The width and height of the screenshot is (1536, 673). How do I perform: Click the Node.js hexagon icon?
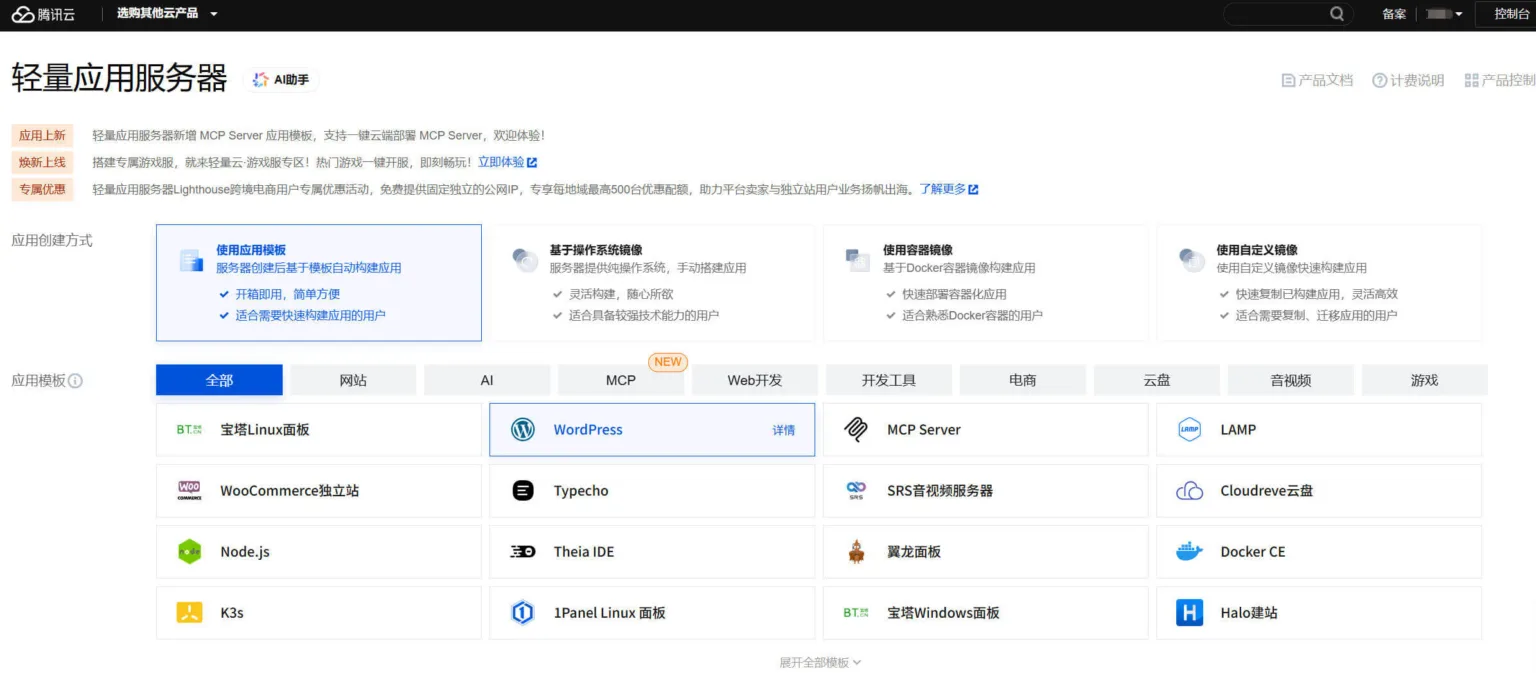189,552
